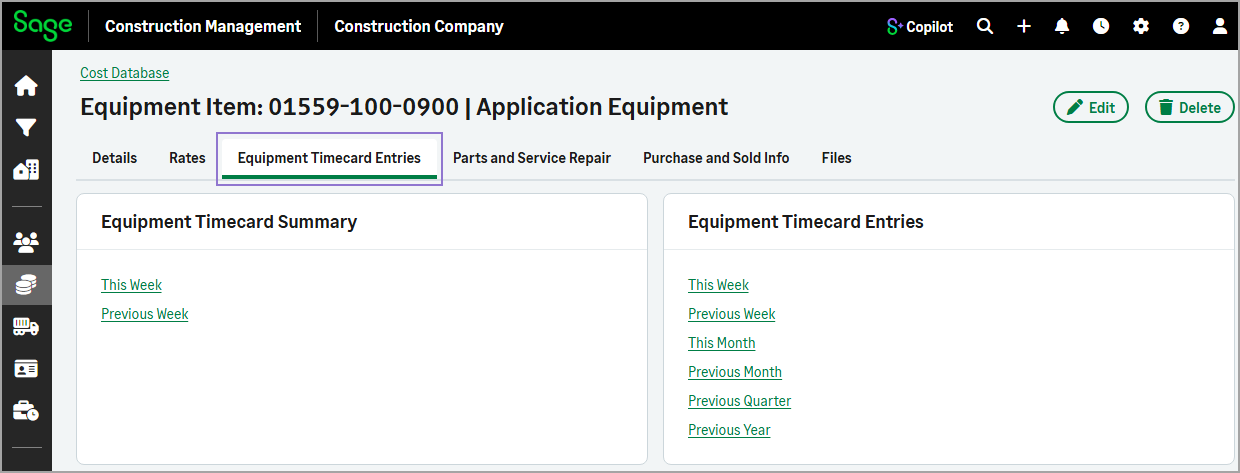Viewport: 1240px width, 473px height.
Task: Go to Home in the sidebar
Action: 26,86
